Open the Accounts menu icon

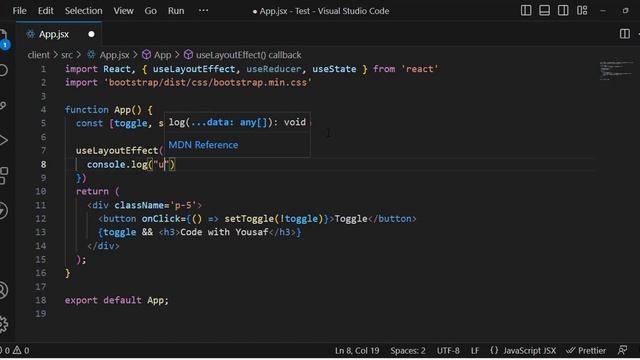coord(3,290)
